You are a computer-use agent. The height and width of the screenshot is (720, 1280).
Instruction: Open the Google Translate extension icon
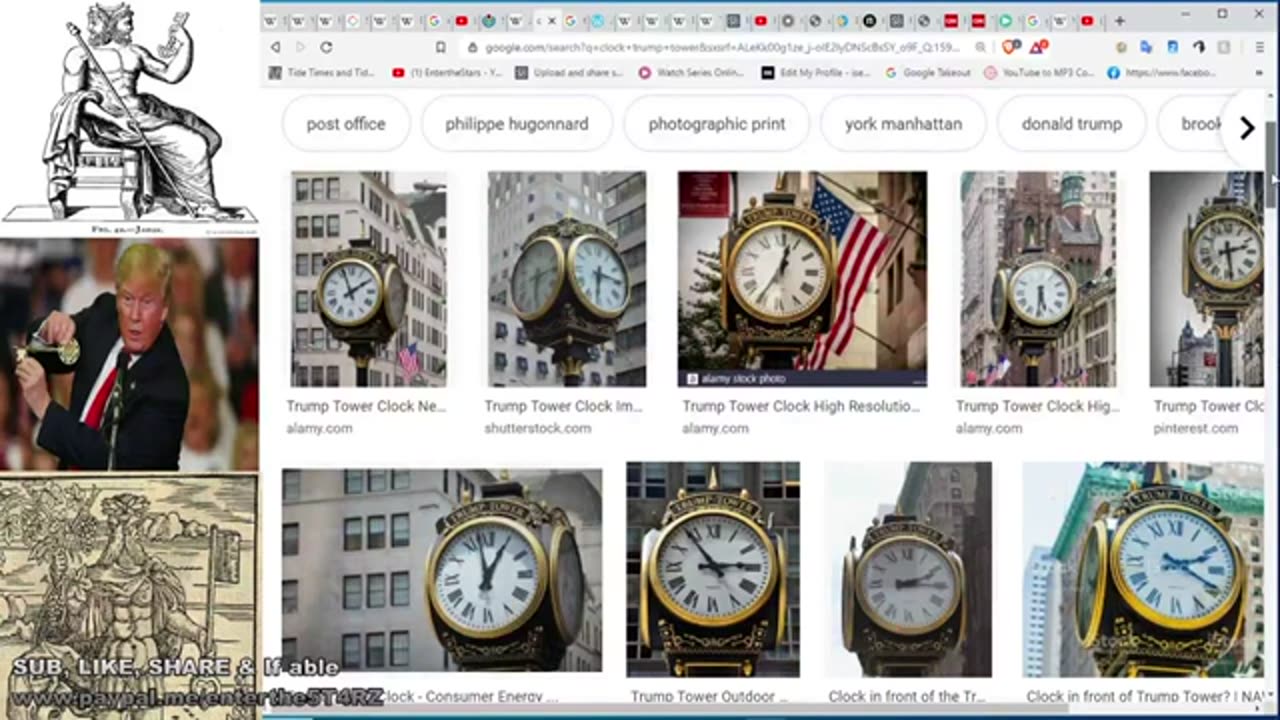(x=1146, y=47)
